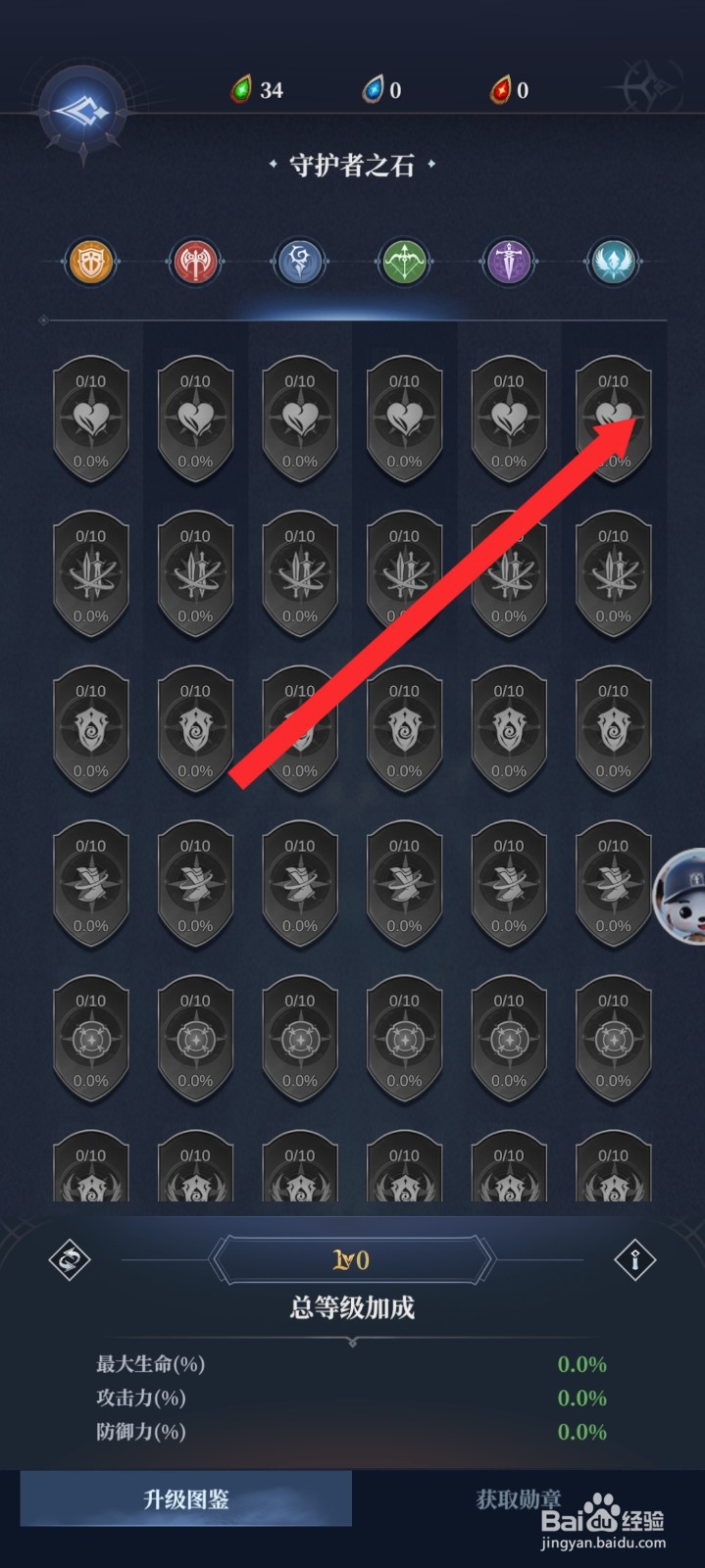Select the green bow archer class icon
The height and width of the screenshot is (1568, 705).
(x=404, y=262)
